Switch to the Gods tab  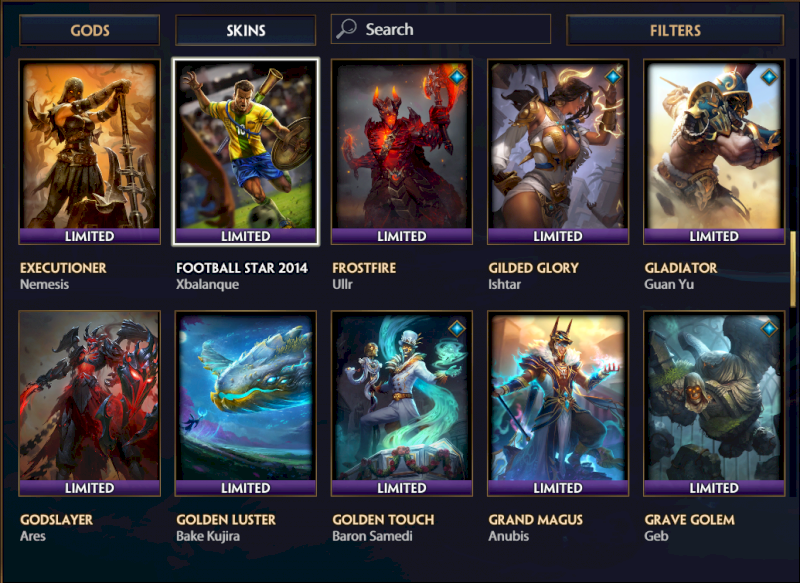pyautogui.click(x=90, y=30)
